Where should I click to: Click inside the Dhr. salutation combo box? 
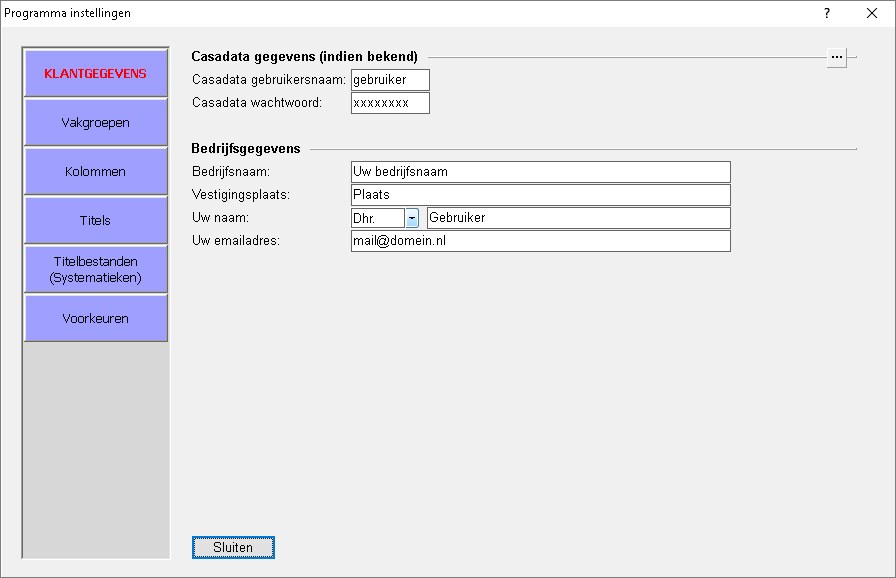(x=377, y=218)
